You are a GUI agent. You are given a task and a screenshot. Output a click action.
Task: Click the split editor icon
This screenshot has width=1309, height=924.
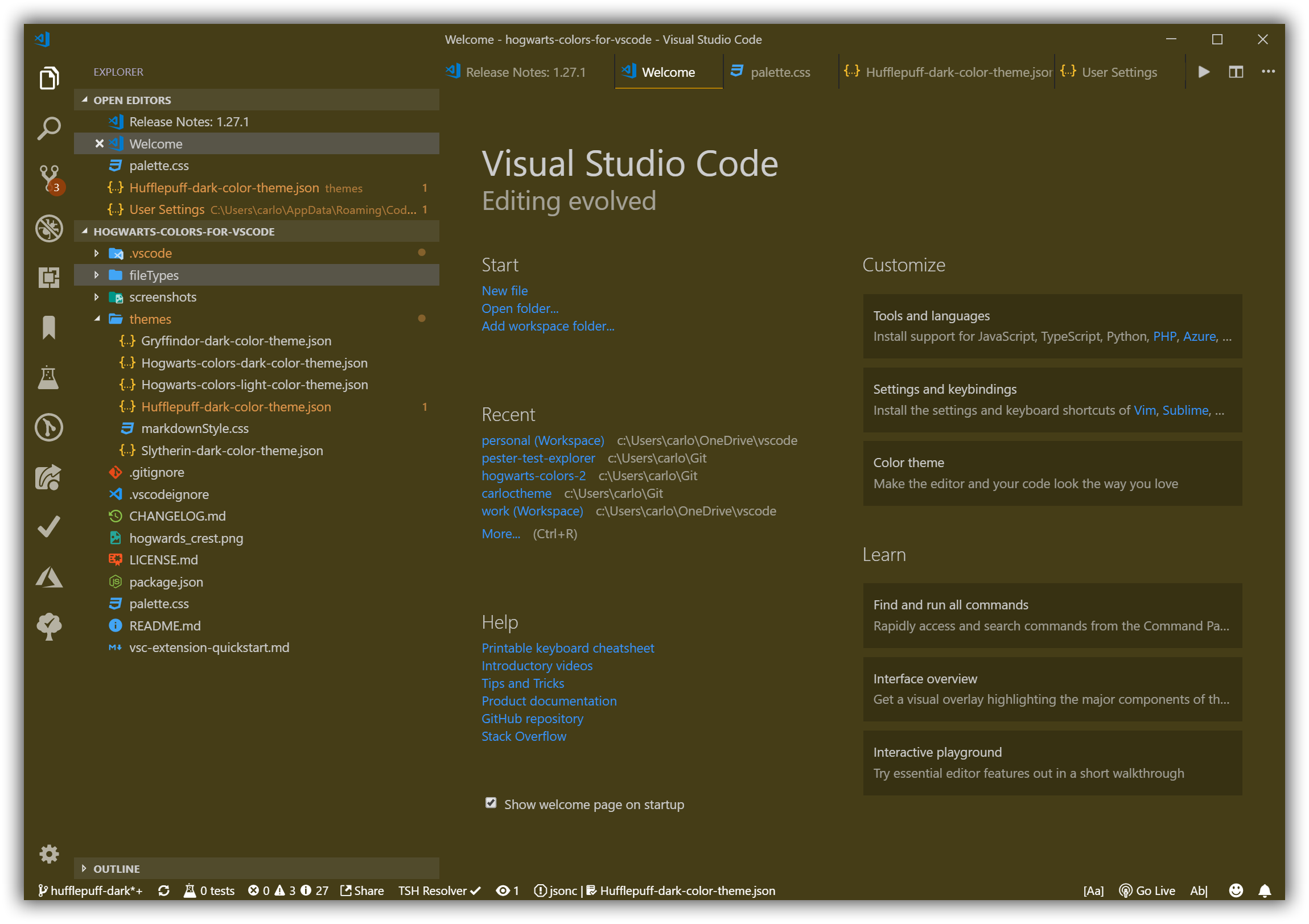tap(1236, 72)
